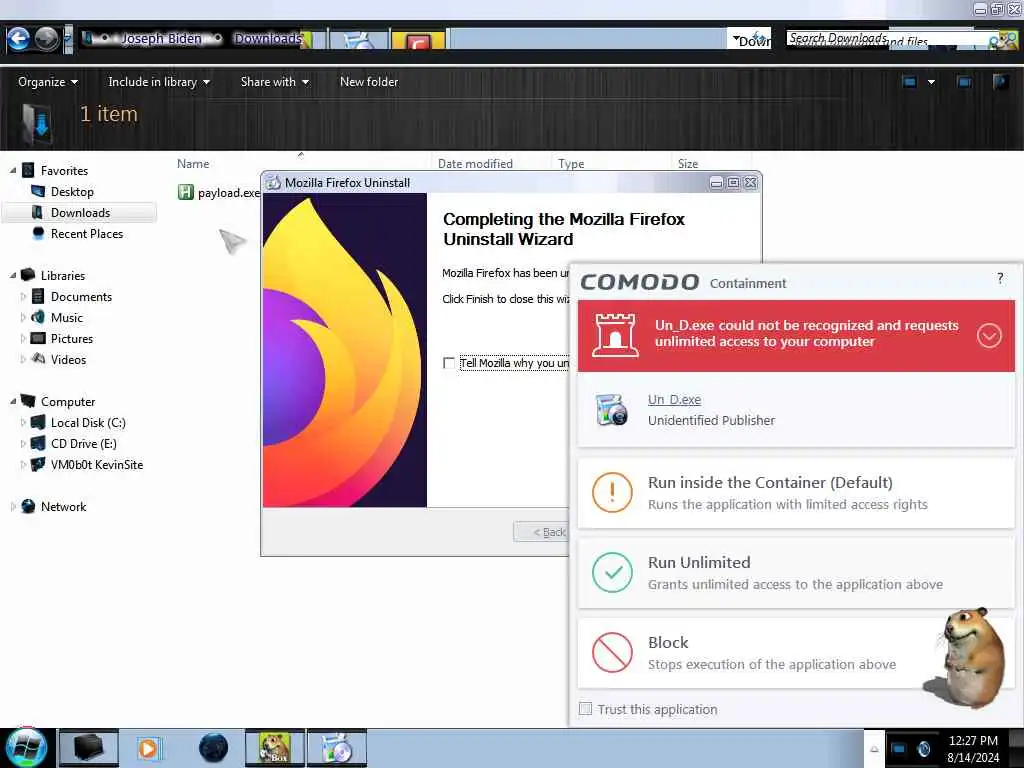Check Tell Mozilla why you uninstalled
This screenshot has height=768, width=1024.
pyautogui.click(x=449, y=363)
